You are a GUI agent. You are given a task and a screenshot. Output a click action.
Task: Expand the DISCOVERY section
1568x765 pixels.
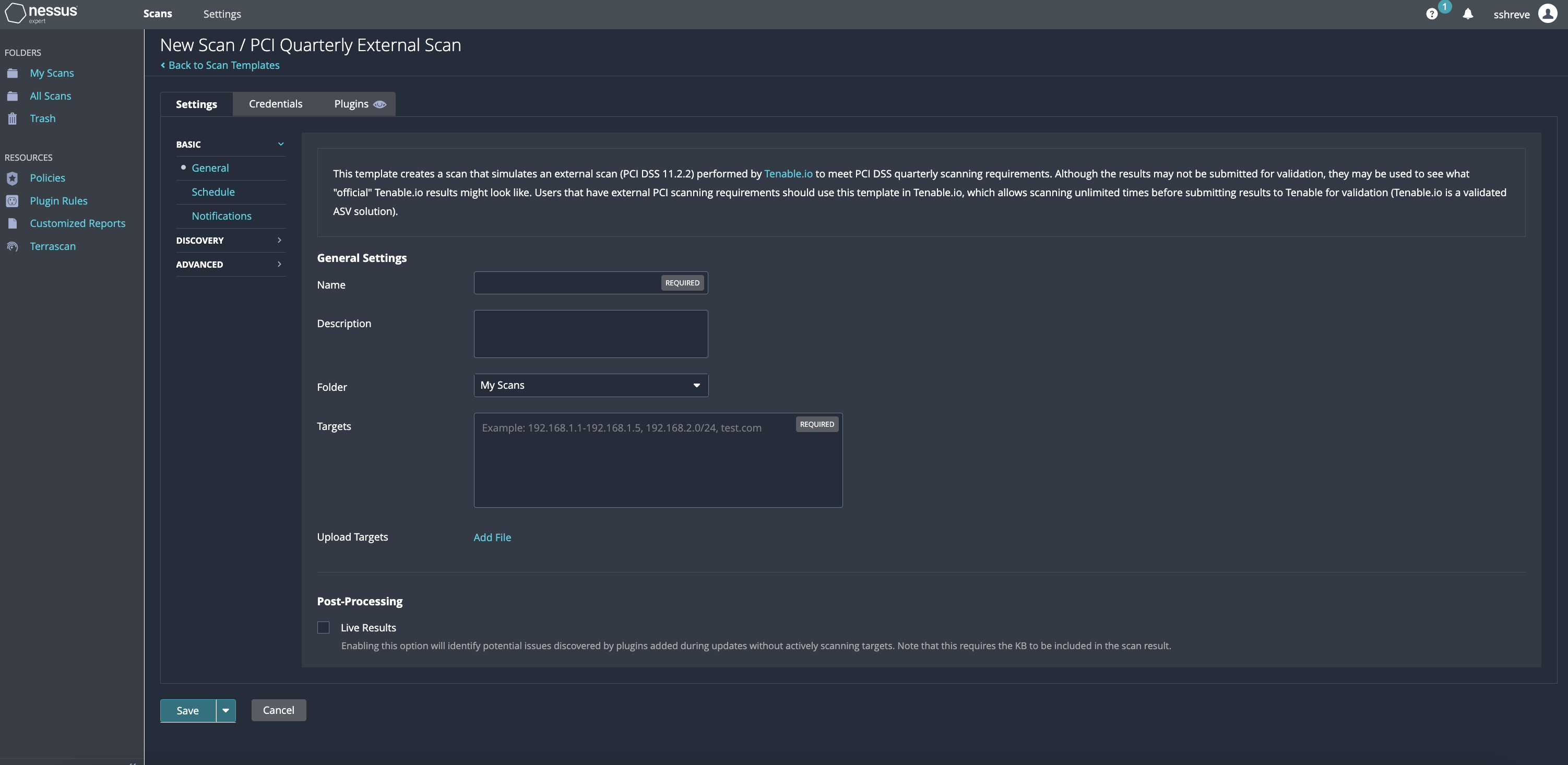click(x=230, y=241)
